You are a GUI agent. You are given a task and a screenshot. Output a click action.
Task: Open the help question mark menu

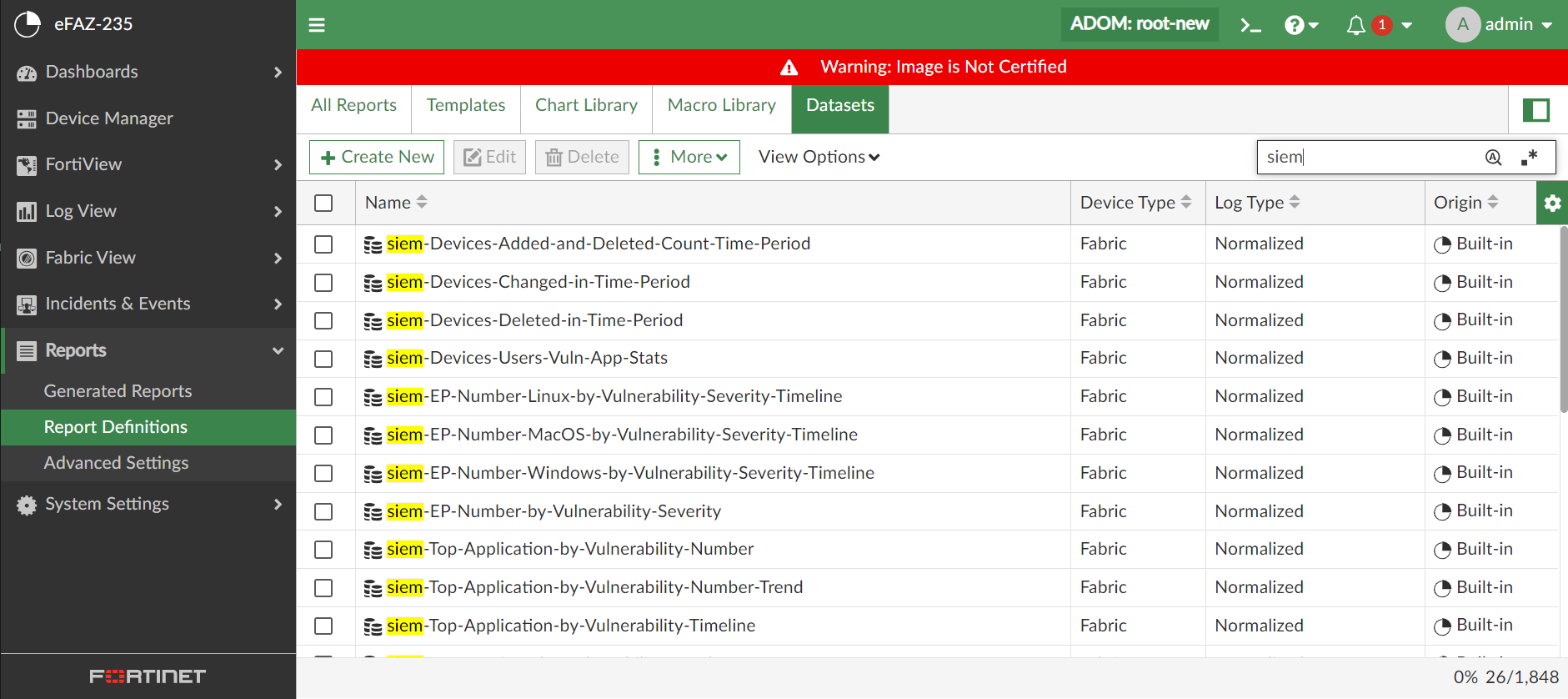(x=1300, y=25)
